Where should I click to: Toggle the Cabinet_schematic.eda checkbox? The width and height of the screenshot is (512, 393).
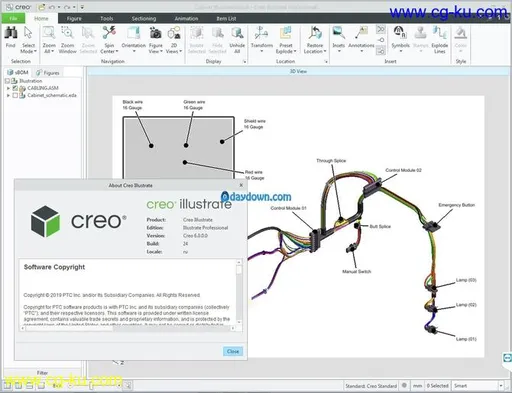15,95
